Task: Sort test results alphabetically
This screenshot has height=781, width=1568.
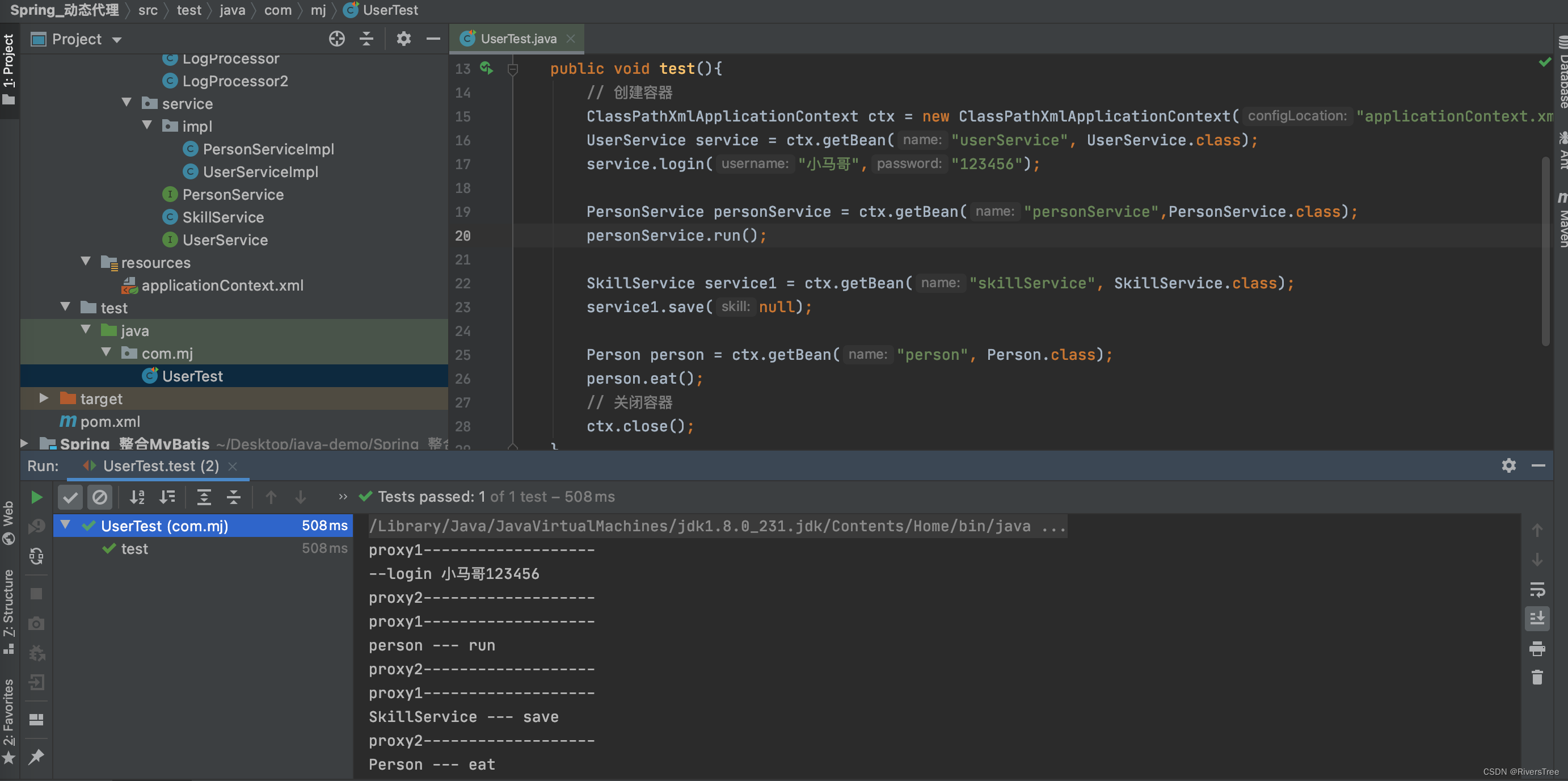Action: (x=137, y=497)
